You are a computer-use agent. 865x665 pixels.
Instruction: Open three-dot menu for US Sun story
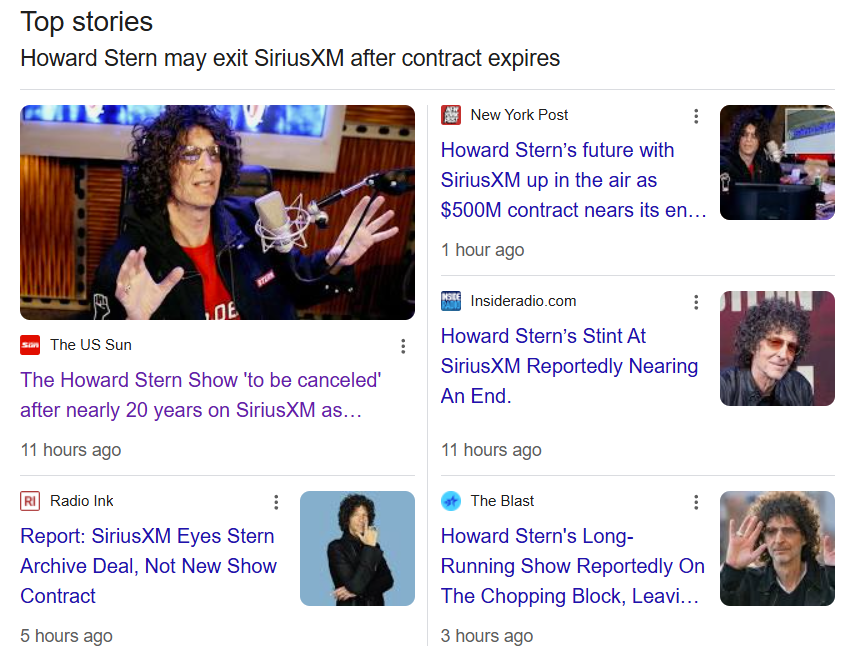coord(403,346)
